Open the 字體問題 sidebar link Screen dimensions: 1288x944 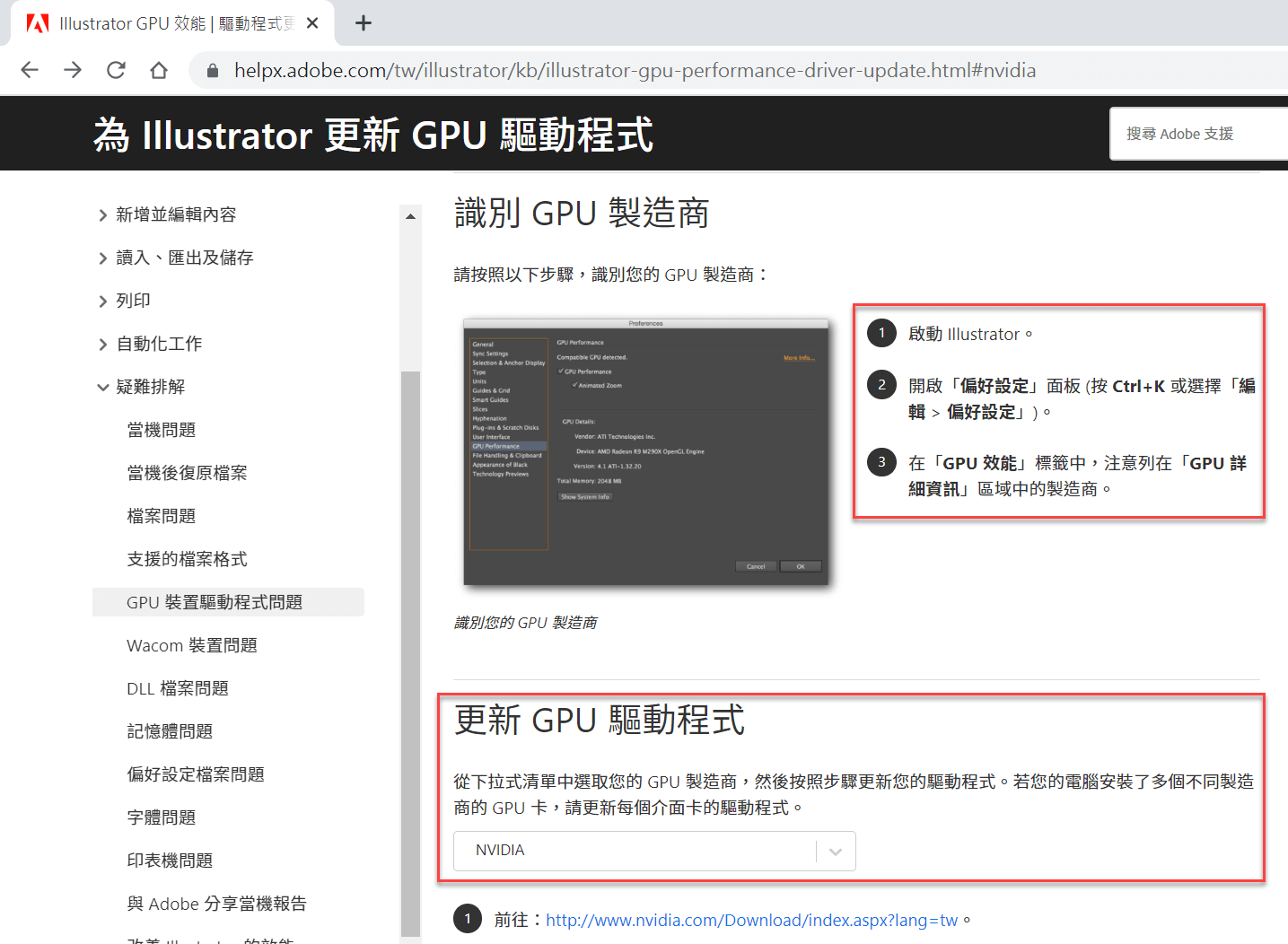point(162,817)
